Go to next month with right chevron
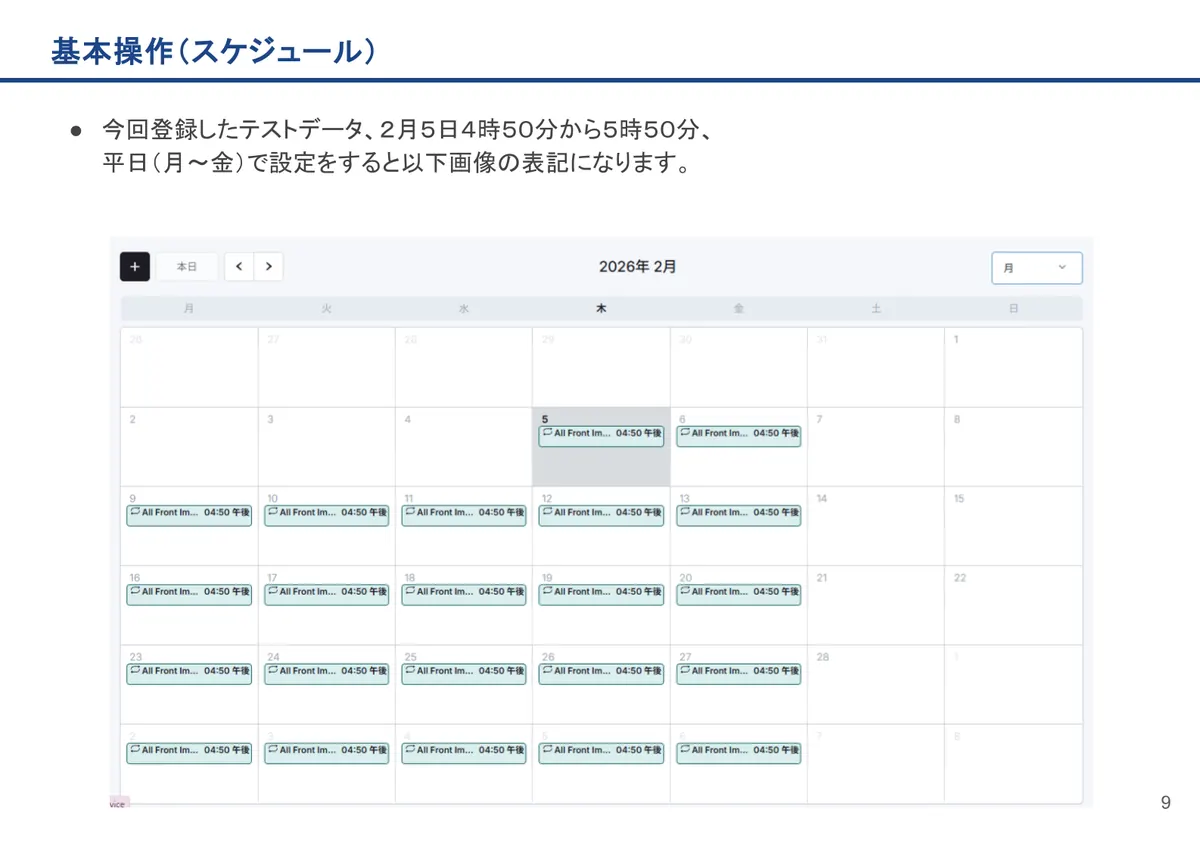The height and width of the screenshot is (849, 1200). (268, 267)
